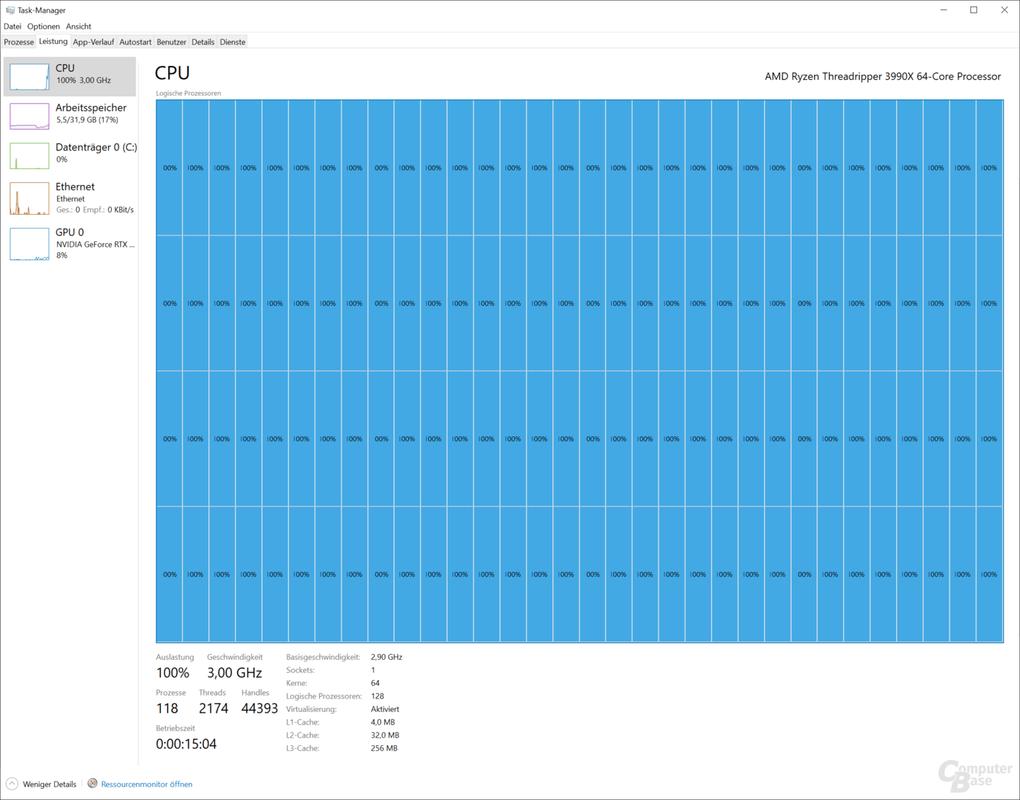Open the Datei menu

pyautogui.click(x=12, y=26)
